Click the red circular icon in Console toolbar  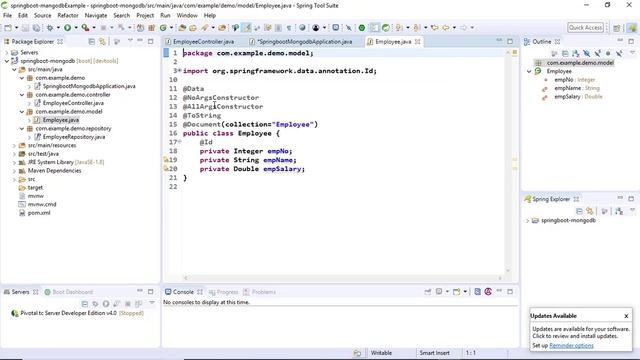click(488, 291)
